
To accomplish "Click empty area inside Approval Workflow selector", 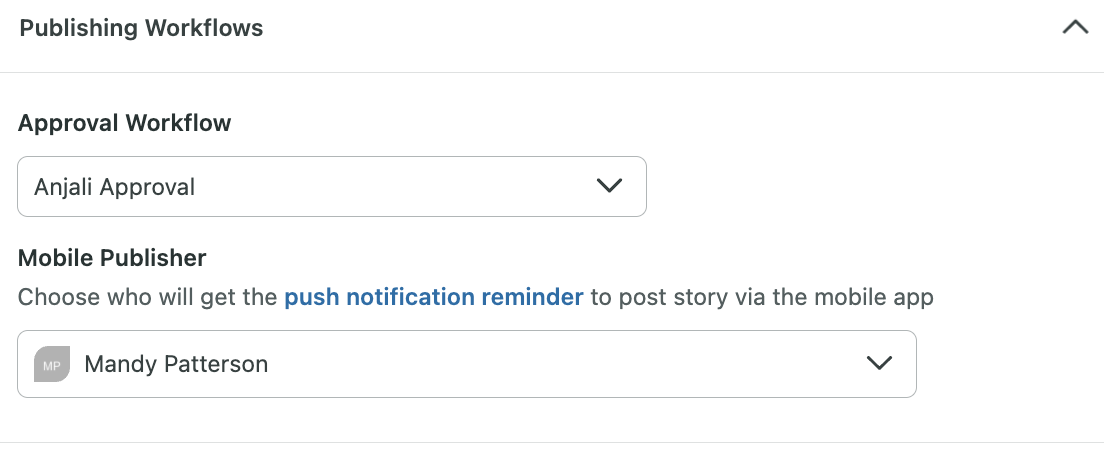I will [394, 187].
